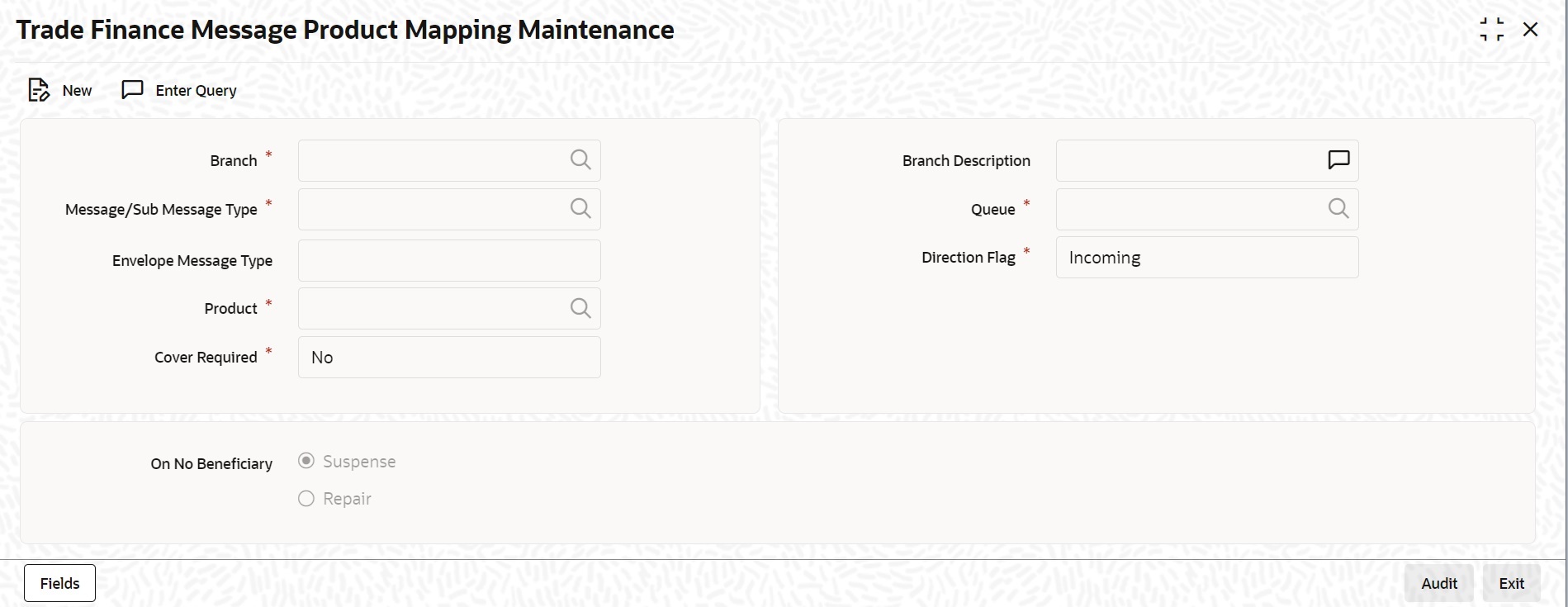This screenshot has height=607, width=1568.
Task: Click the Envelope Message Type field
Action: pyautogui.click(x=448, y=260)
